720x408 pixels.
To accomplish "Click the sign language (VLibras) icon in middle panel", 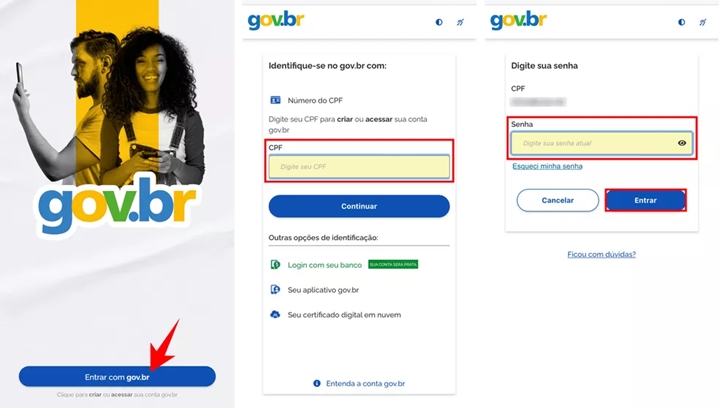I will pyautogui.click(x=460, y=22).
